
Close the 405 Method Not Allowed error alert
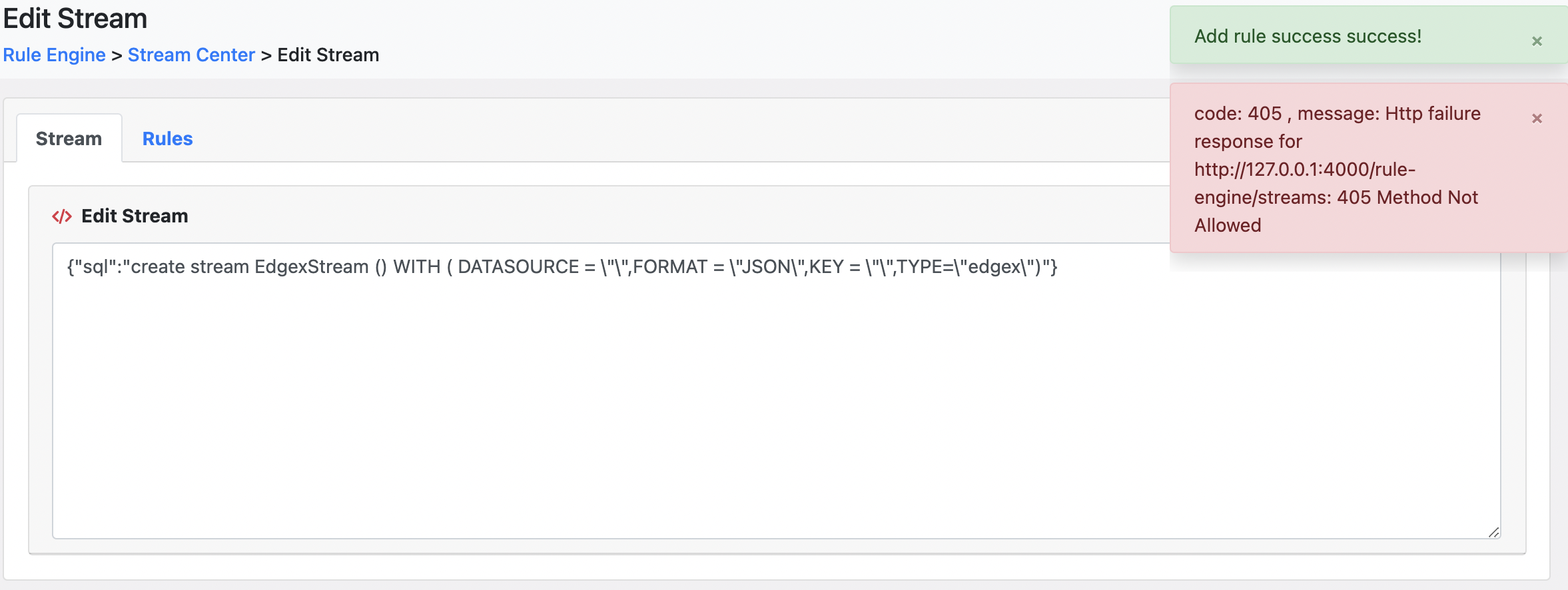click(x=1537, y=118)
